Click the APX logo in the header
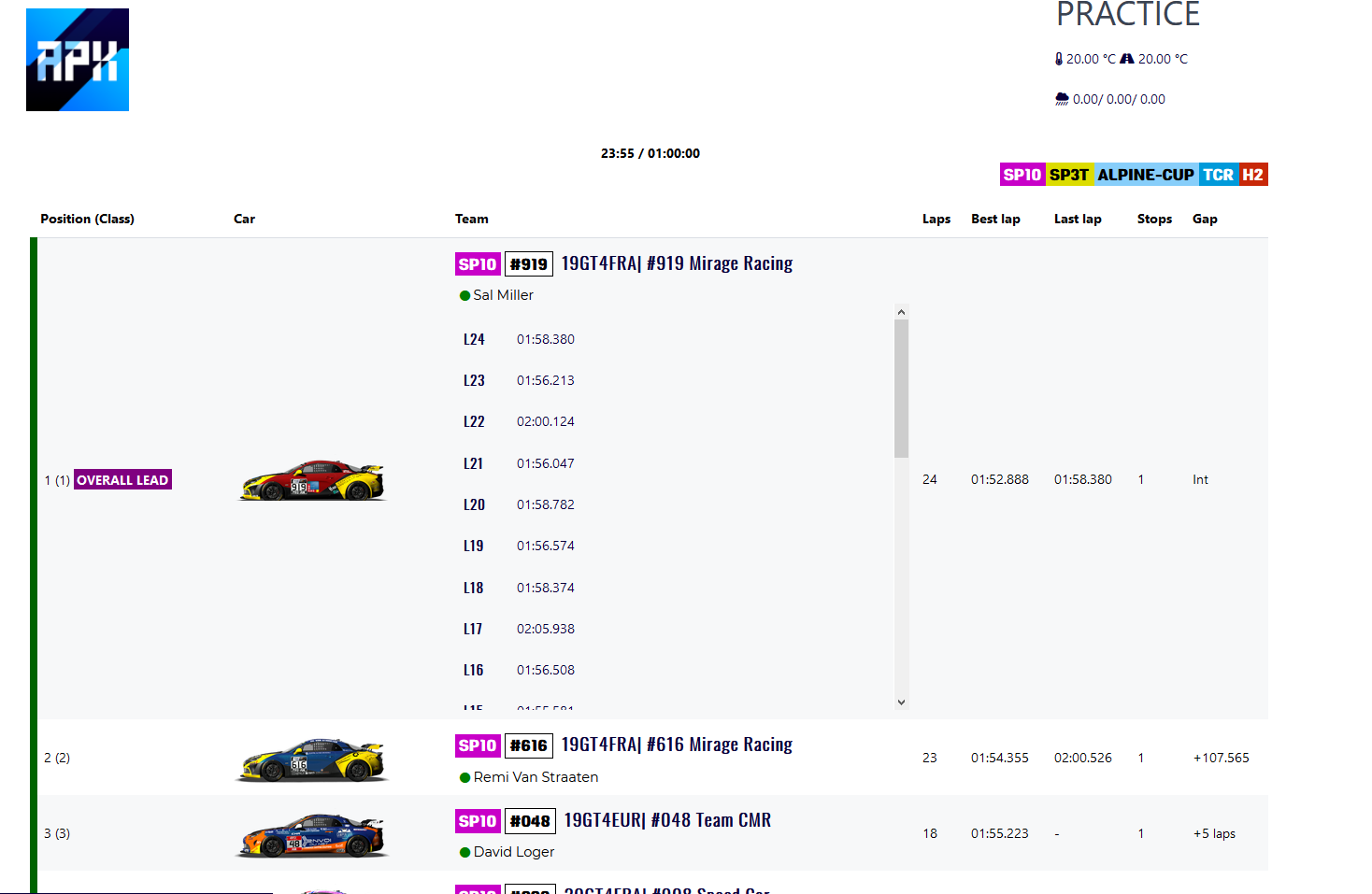Image resolution: width=1372 pixels, height=894 pixels. point(78,60)
